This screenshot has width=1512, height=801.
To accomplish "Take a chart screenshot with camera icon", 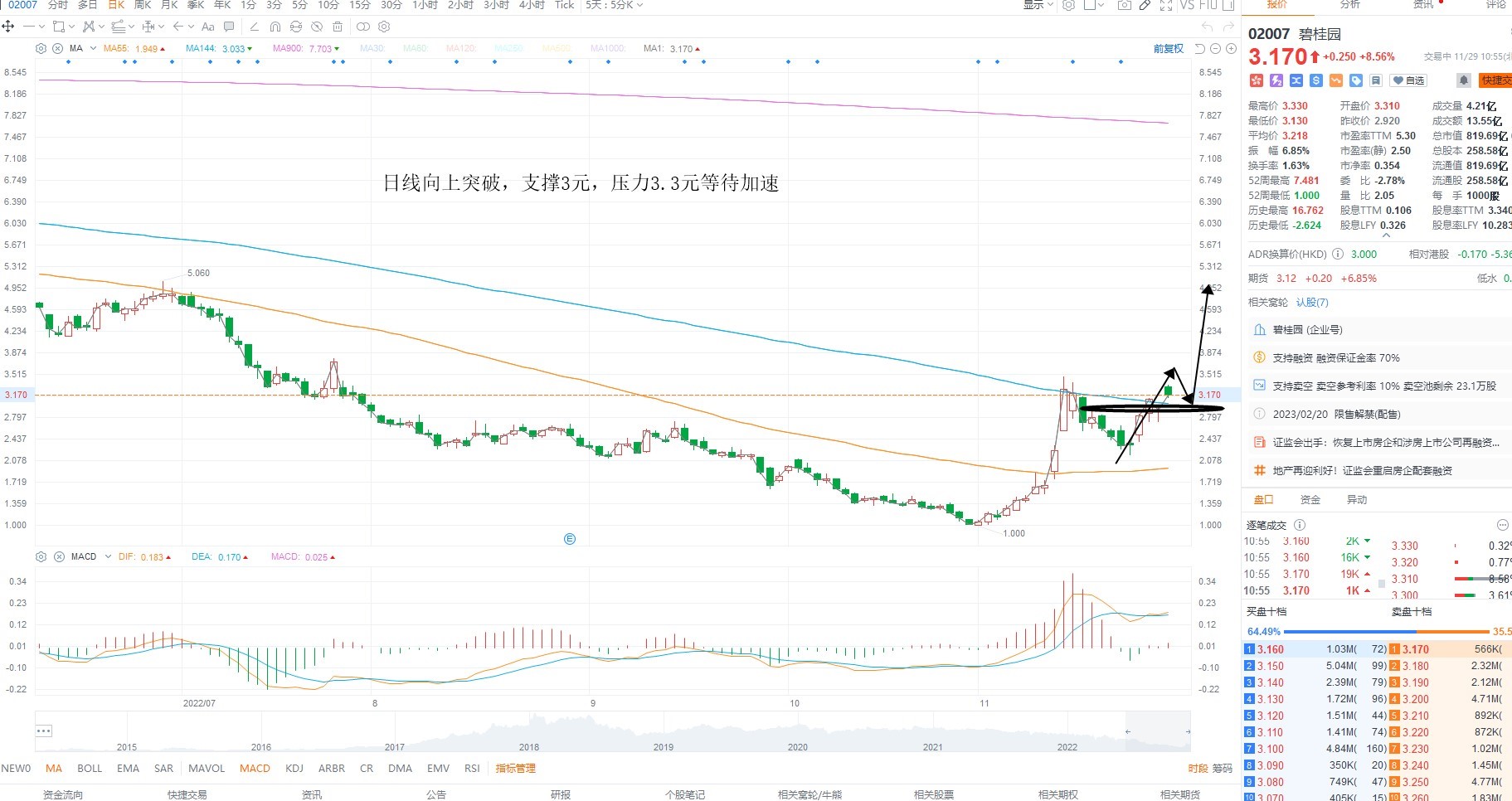I will tap(1125, 5).
